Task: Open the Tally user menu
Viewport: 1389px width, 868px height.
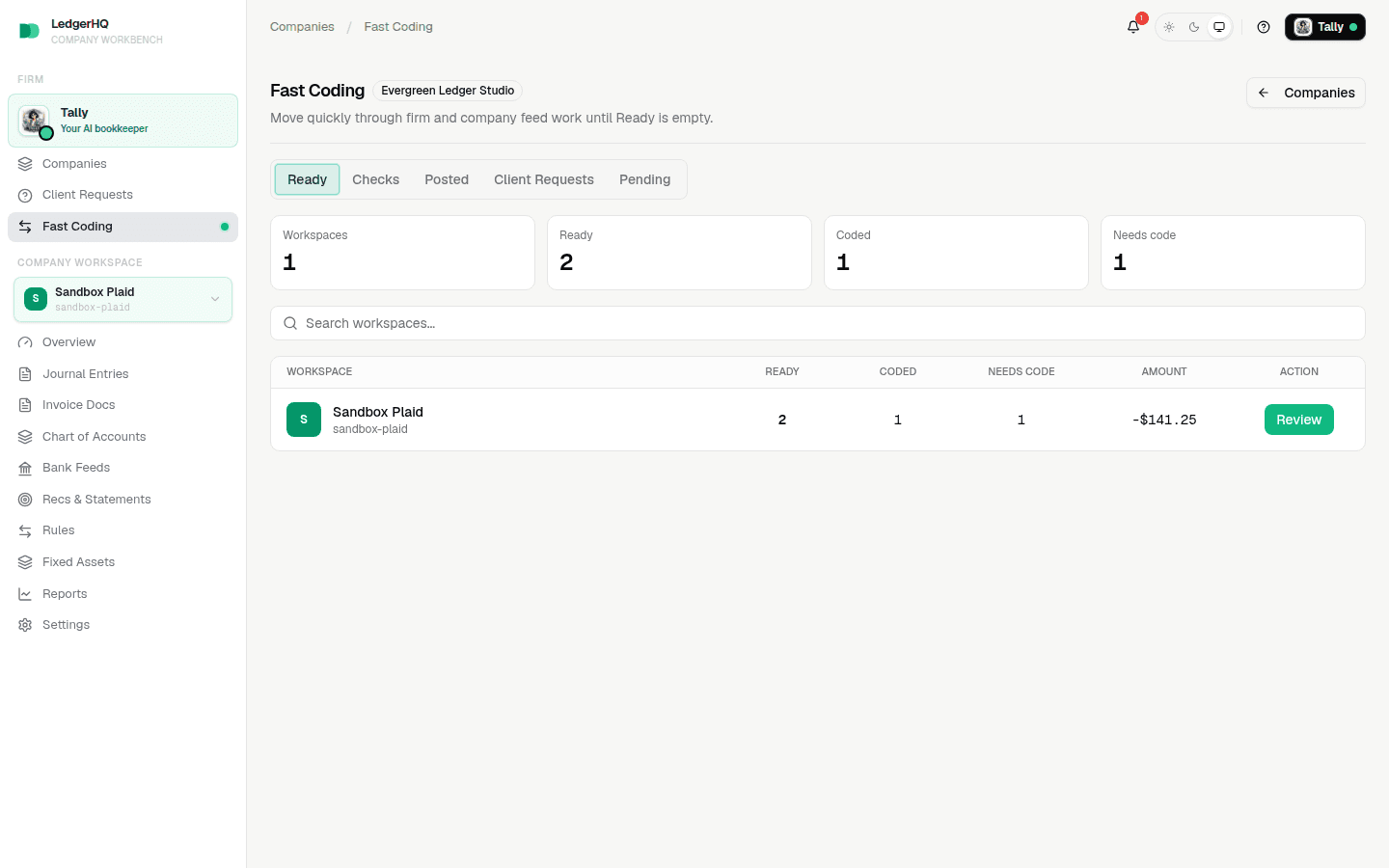Action: coord(1325,27)
